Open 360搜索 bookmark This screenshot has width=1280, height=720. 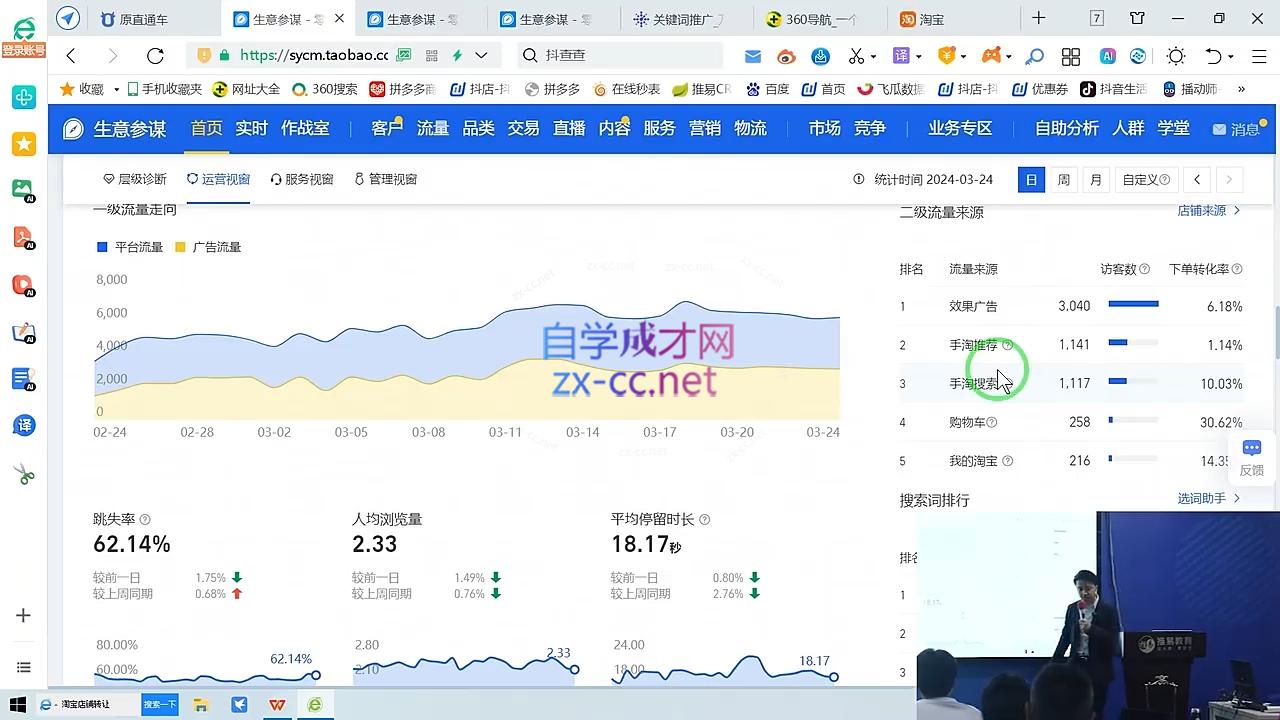point(325,89)
